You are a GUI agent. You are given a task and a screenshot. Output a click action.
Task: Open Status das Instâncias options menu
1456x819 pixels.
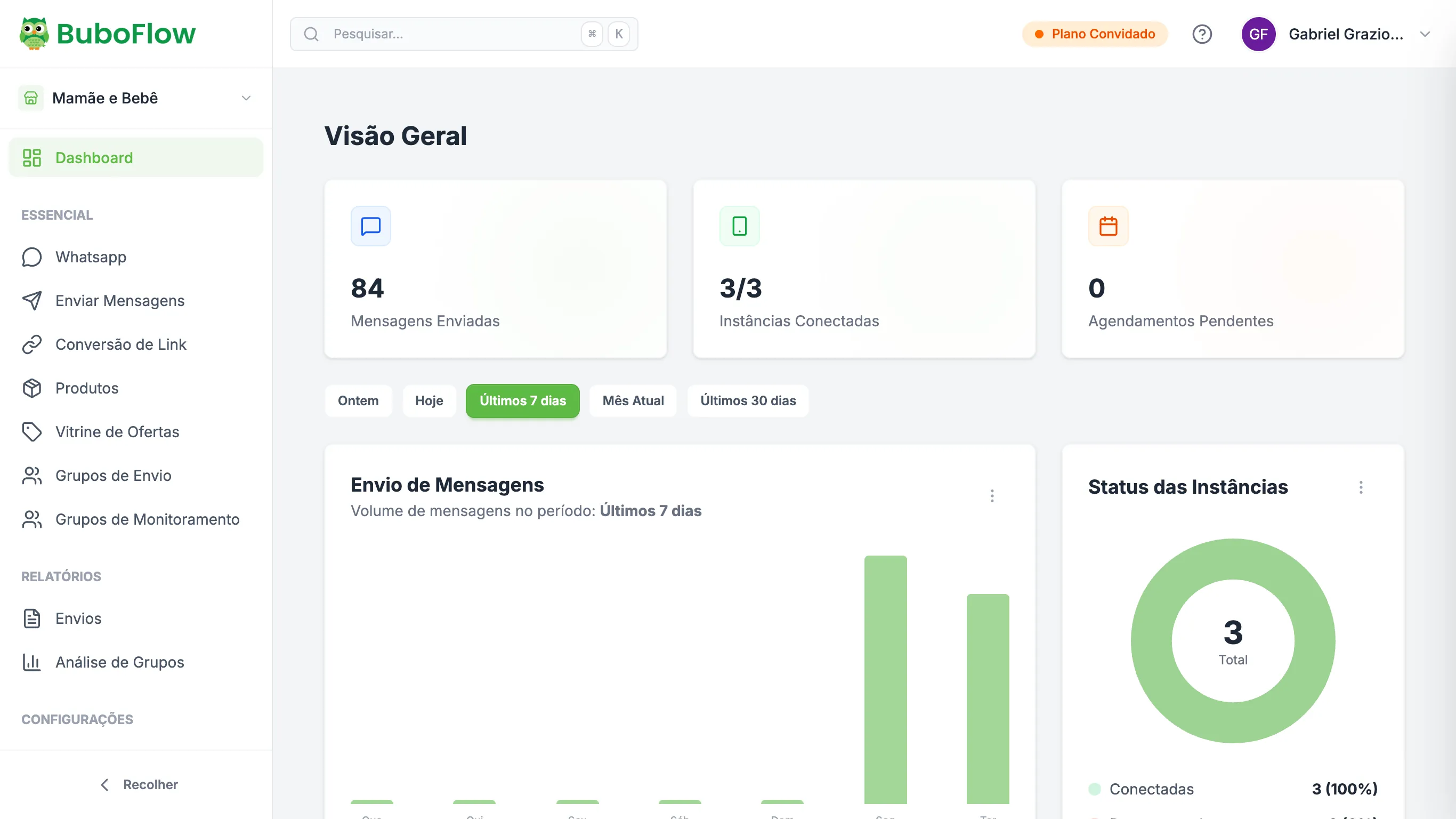click(1361, 487)
